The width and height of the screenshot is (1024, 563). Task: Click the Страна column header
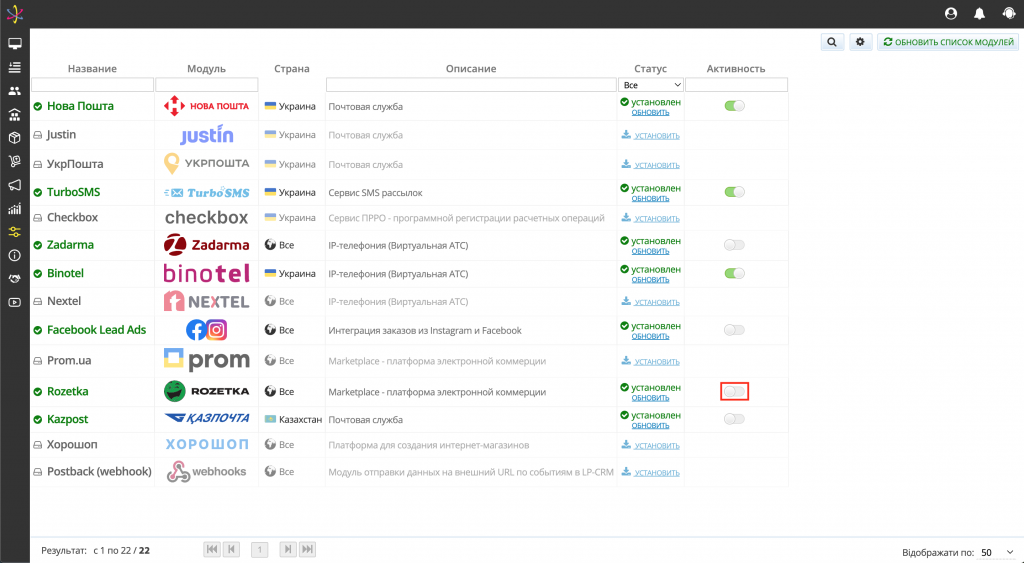(x=292, y=69)
